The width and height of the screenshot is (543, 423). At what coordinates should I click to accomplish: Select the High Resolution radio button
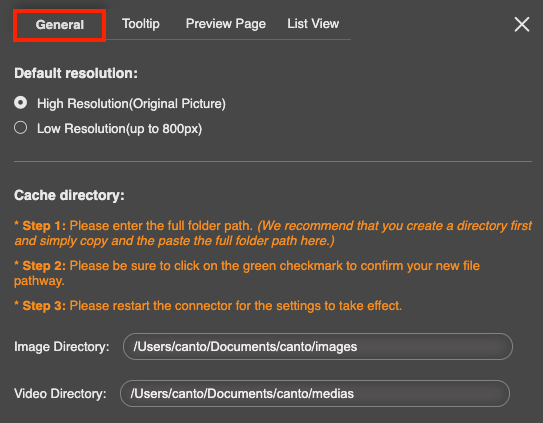(x=20, y=103)
